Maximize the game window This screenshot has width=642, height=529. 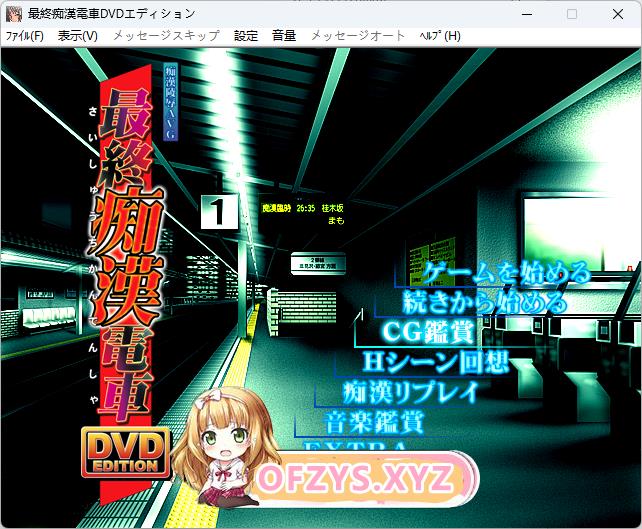pyautogui.click(x=571, y=14)
